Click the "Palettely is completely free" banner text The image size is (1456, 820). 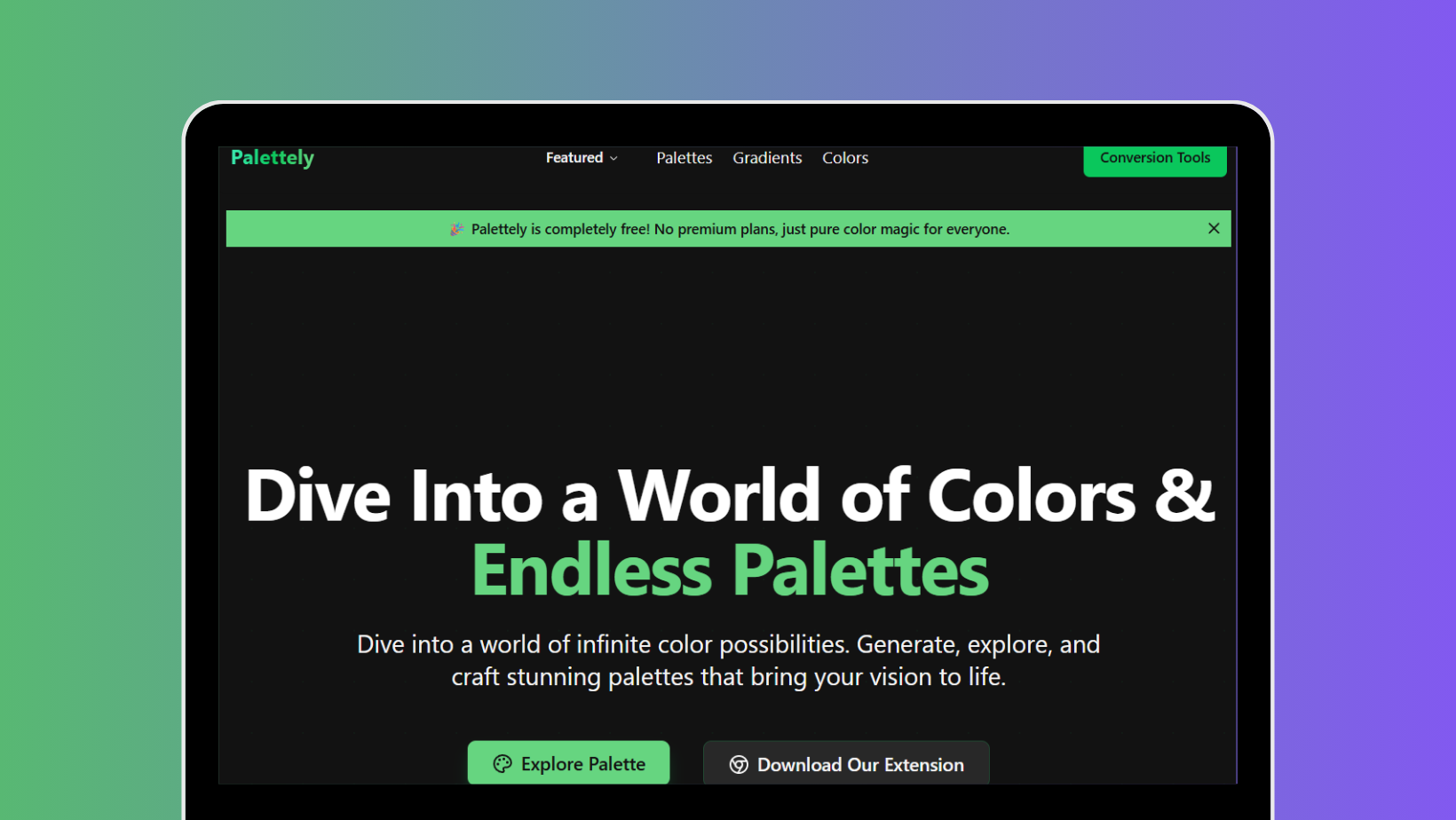tap(740, 229)
